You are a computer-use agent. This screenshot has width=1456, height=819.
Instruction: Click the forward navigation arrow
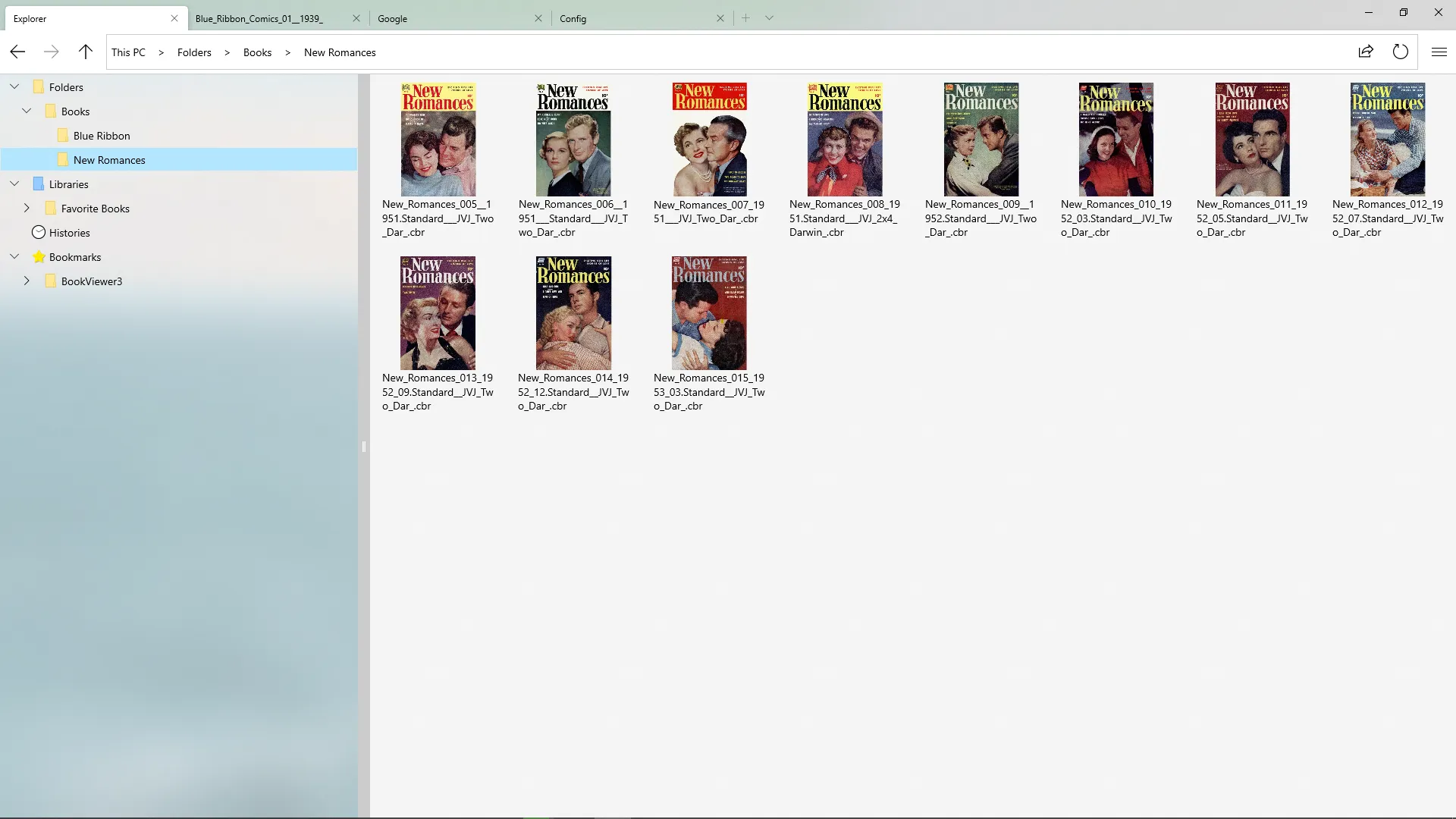[51, 52]
